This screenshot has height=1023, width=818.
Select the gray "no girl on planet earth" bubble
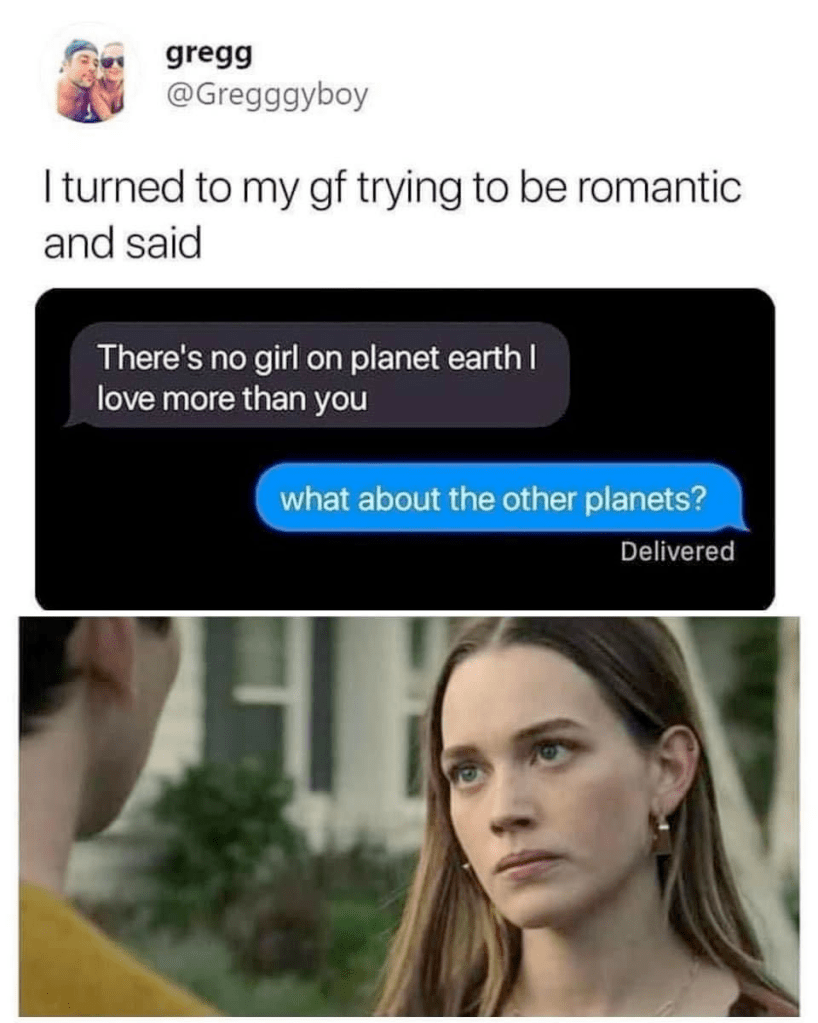[318, 375]
